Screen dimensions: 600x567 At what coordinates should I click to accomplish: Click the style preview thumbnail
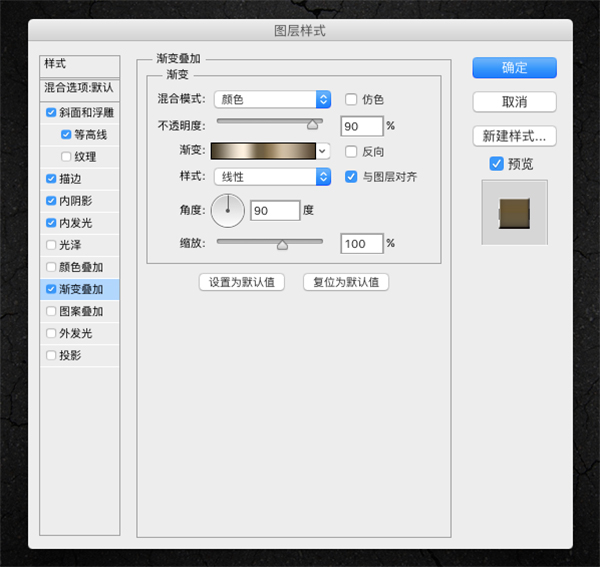pos(514,212)
